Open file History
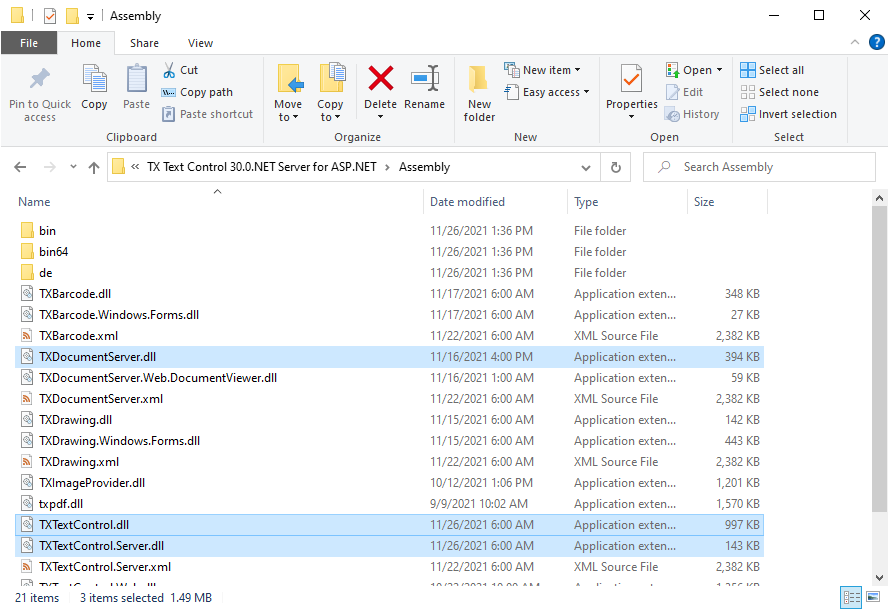This screenshot has width=889, height=610. click(692, 114)
